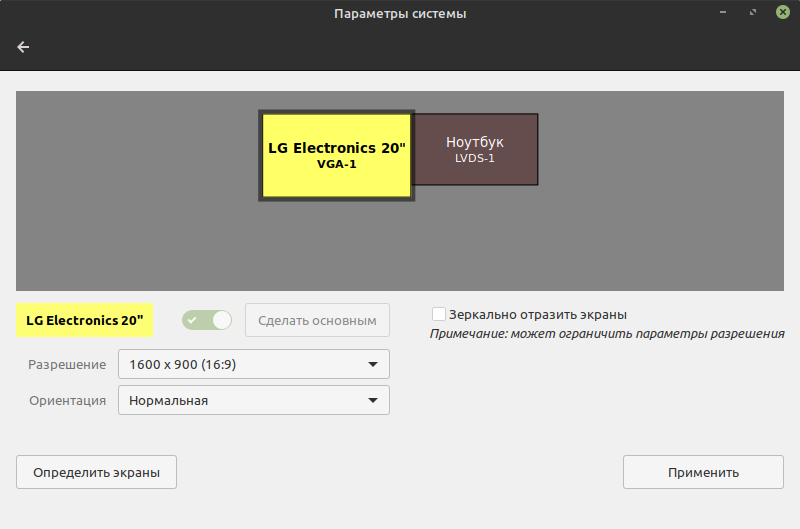Maximize the Параметры системы window
The width and height of the screenshot is (800, 529).
[x=753, y=12]
